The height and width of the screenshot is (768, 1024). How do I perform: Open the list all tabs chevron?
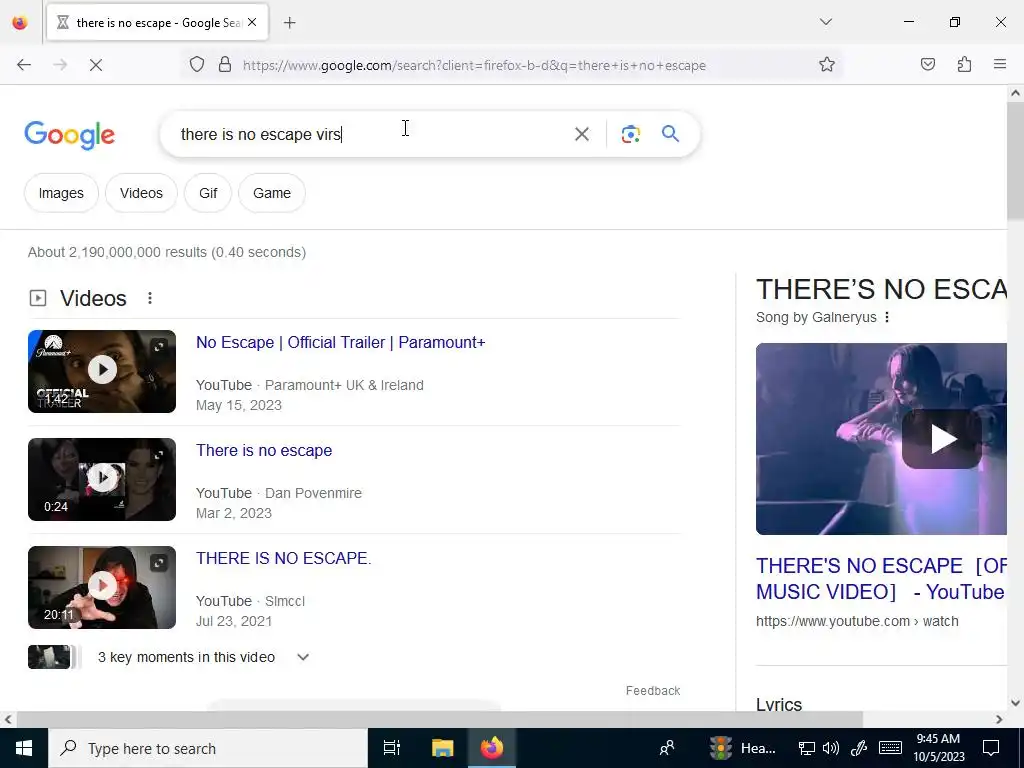pos(826,22)
